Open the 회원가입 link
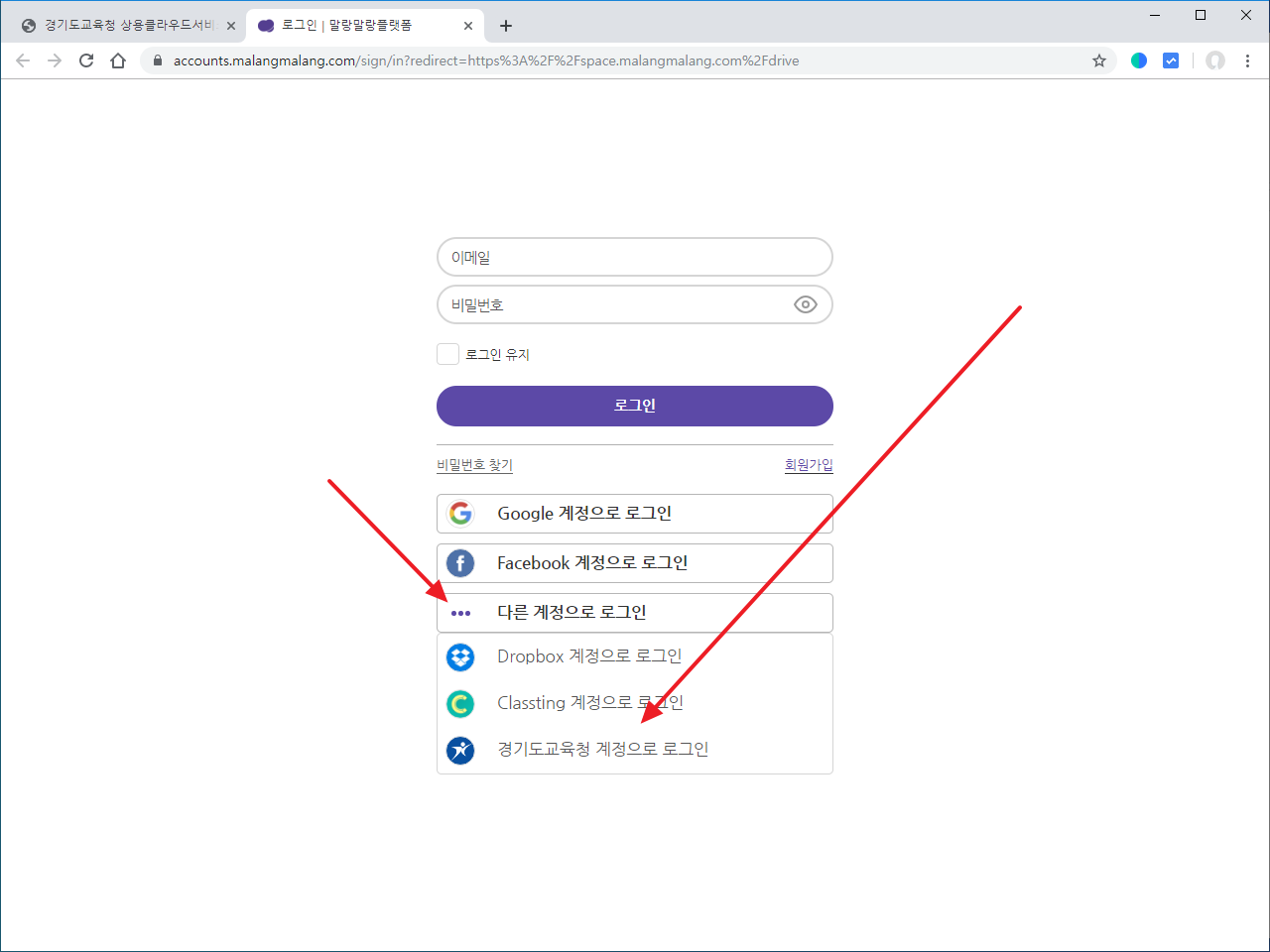The height and width of the screenshot is (952, 1270). pyautogui.click(x=809, y=465)
